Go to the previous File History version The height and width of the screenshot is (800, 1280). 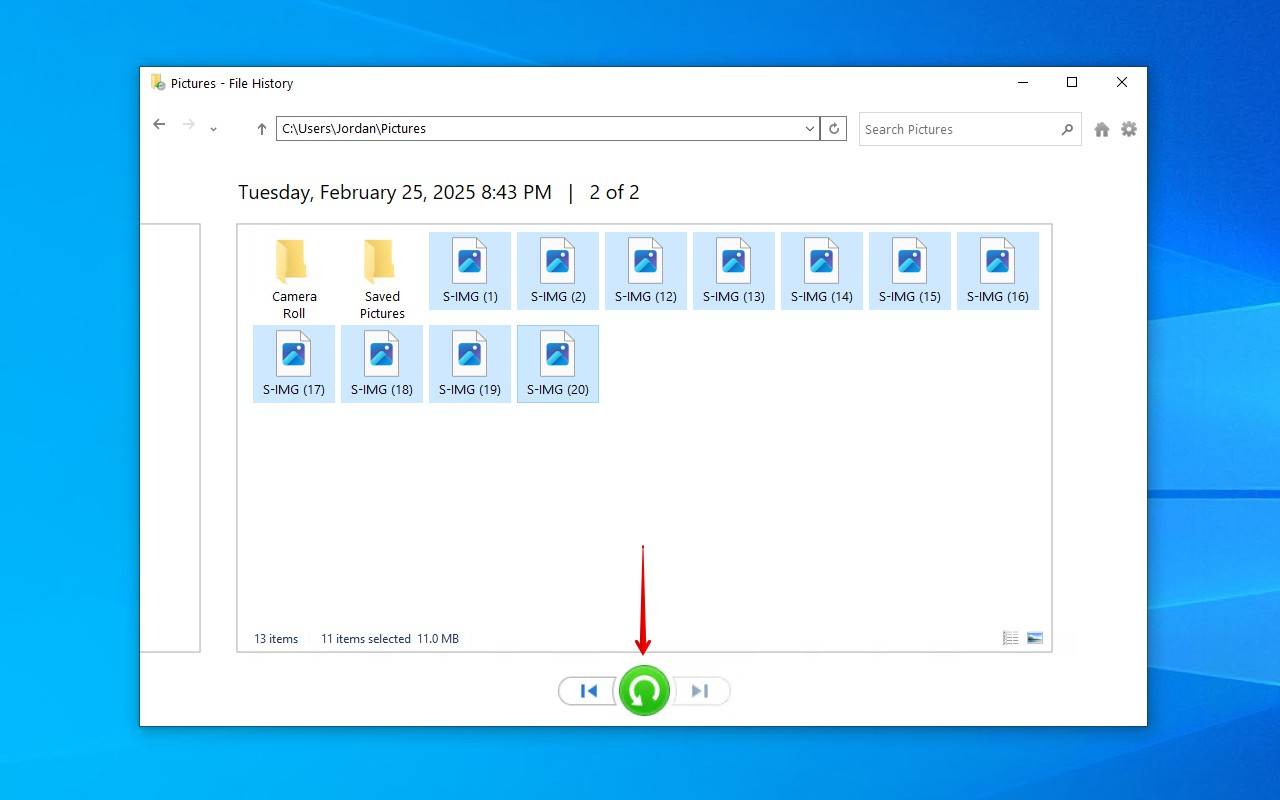click(588, 690)
